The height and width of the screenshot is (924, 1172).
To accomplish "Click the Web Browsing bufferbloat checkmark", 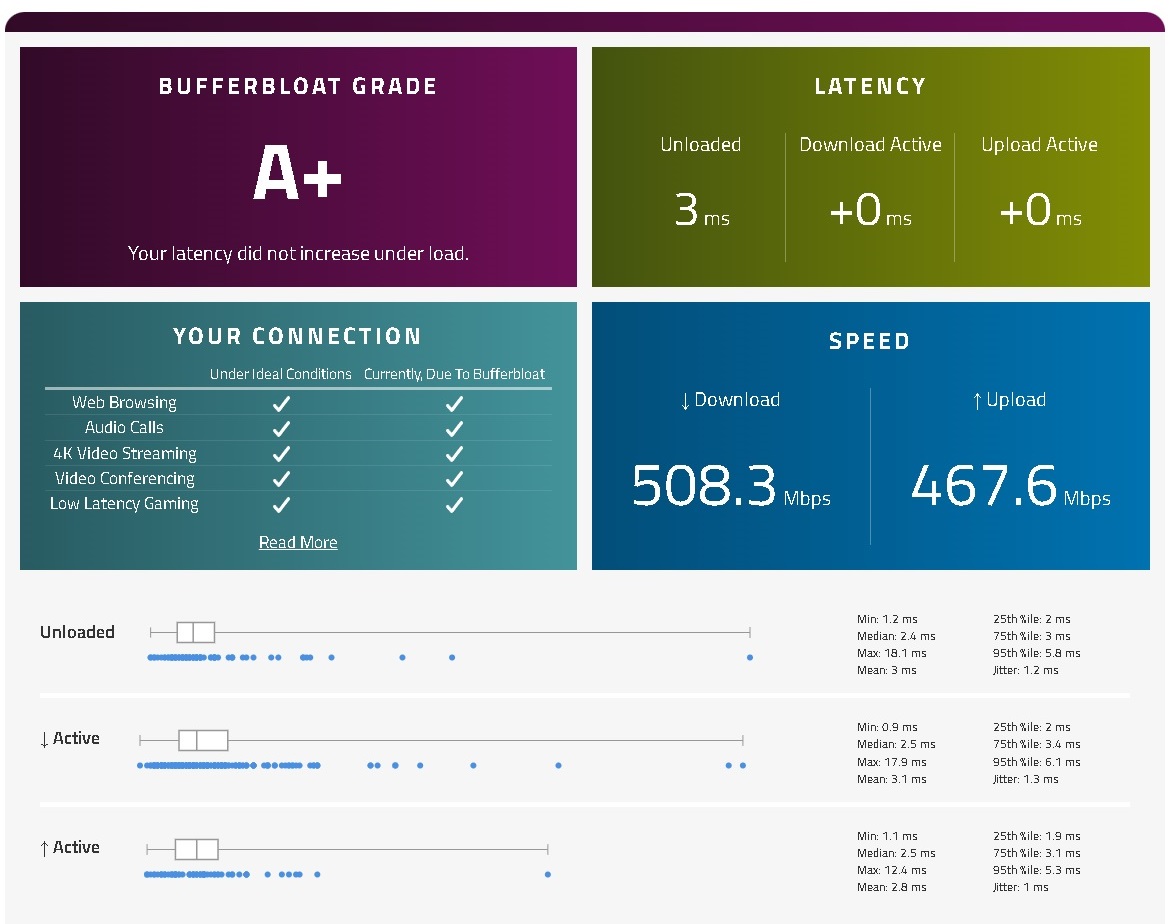I will click(454, 404).
